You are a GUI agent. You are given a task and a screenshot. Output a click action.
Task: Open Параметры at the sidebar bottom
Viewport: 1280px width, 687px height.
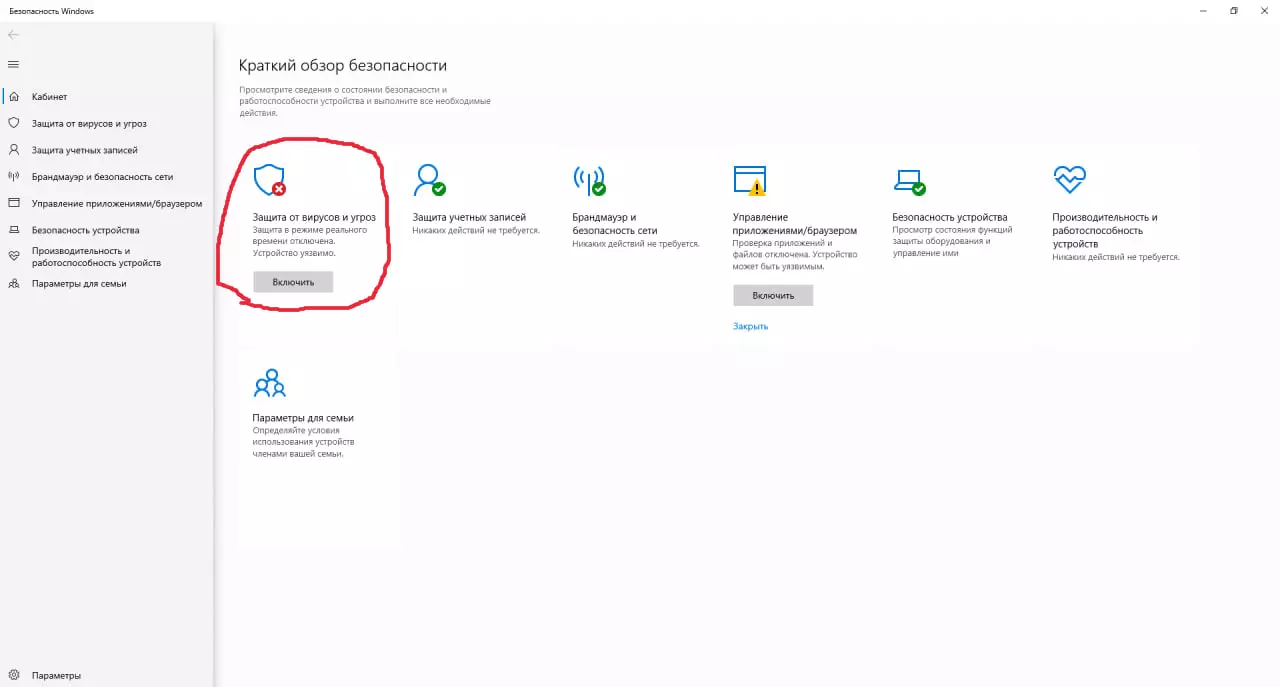click(x=56, y=675)
